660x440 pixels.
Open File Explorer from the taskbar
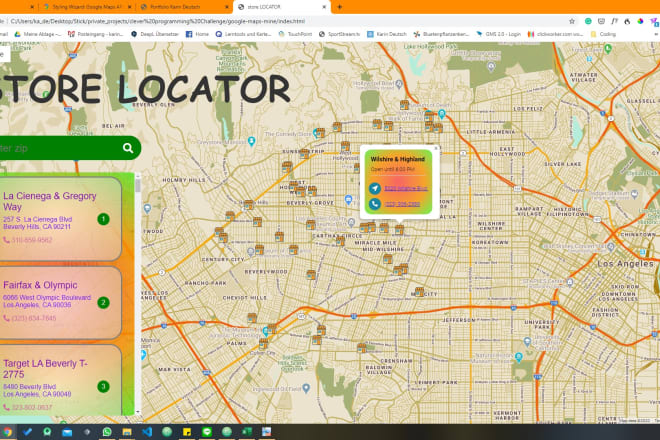[127, 432]
